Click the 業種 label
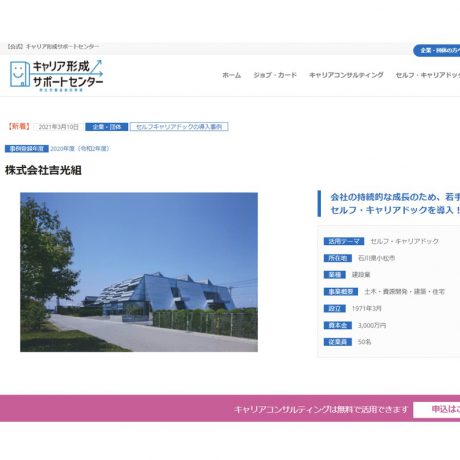This screenshot has height=460, width=460. pos(335,275)
